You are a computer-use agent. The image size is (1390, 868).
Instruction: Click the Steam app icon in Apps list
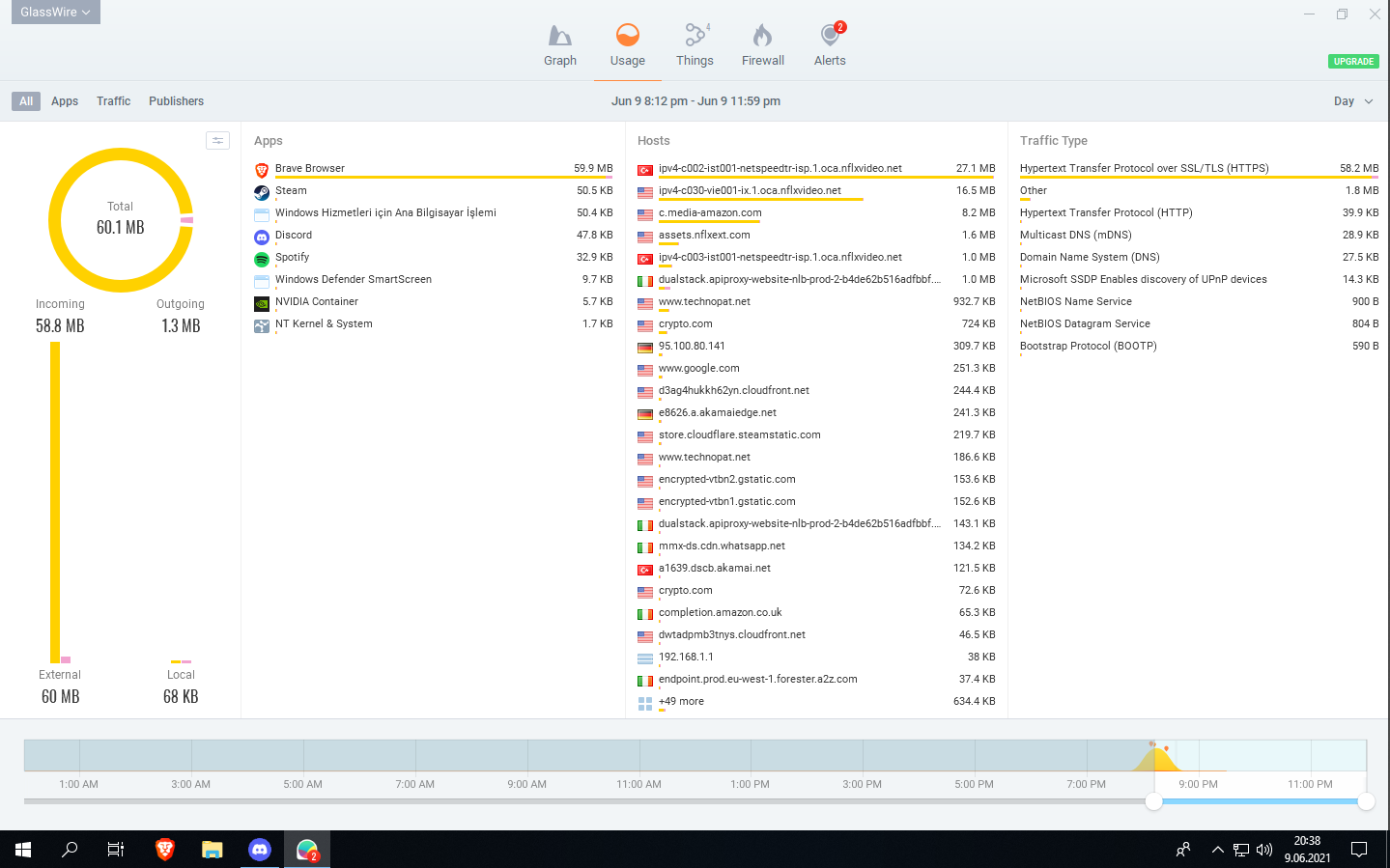(262, 191)
